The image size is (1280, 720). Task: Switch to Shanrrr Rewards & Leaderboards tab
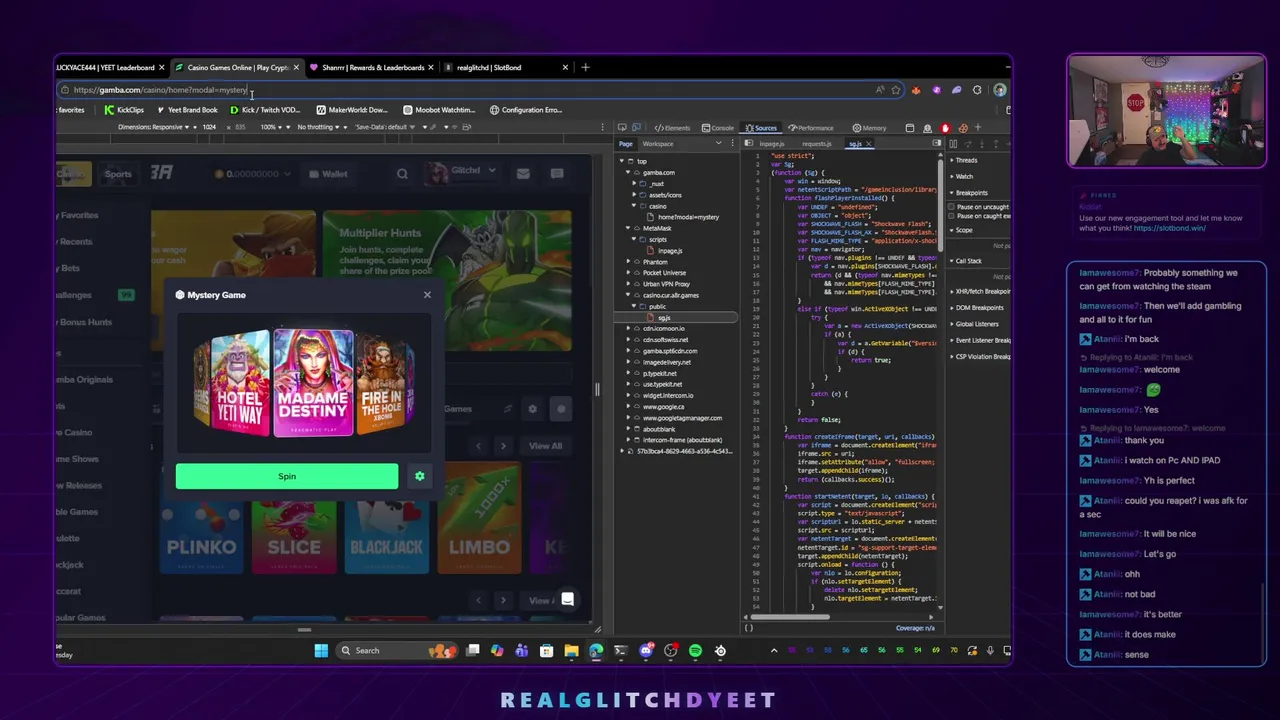(x=371, y=68)
